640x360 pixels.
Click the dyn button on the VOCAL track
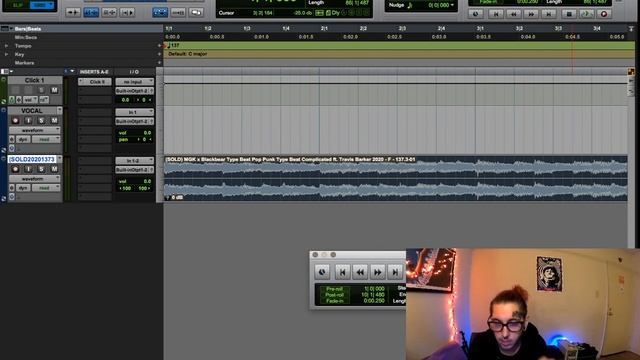pos(22,139)
